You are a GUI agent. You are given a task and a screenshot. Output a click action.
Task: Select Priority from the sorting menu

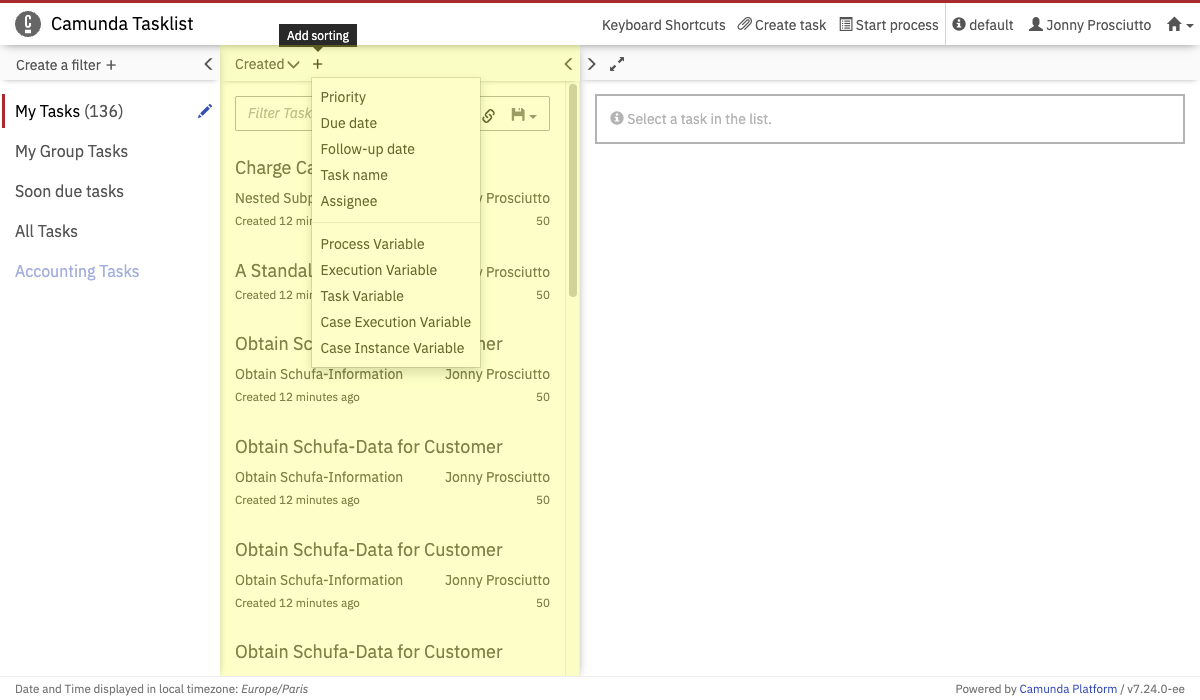point(343,97)
